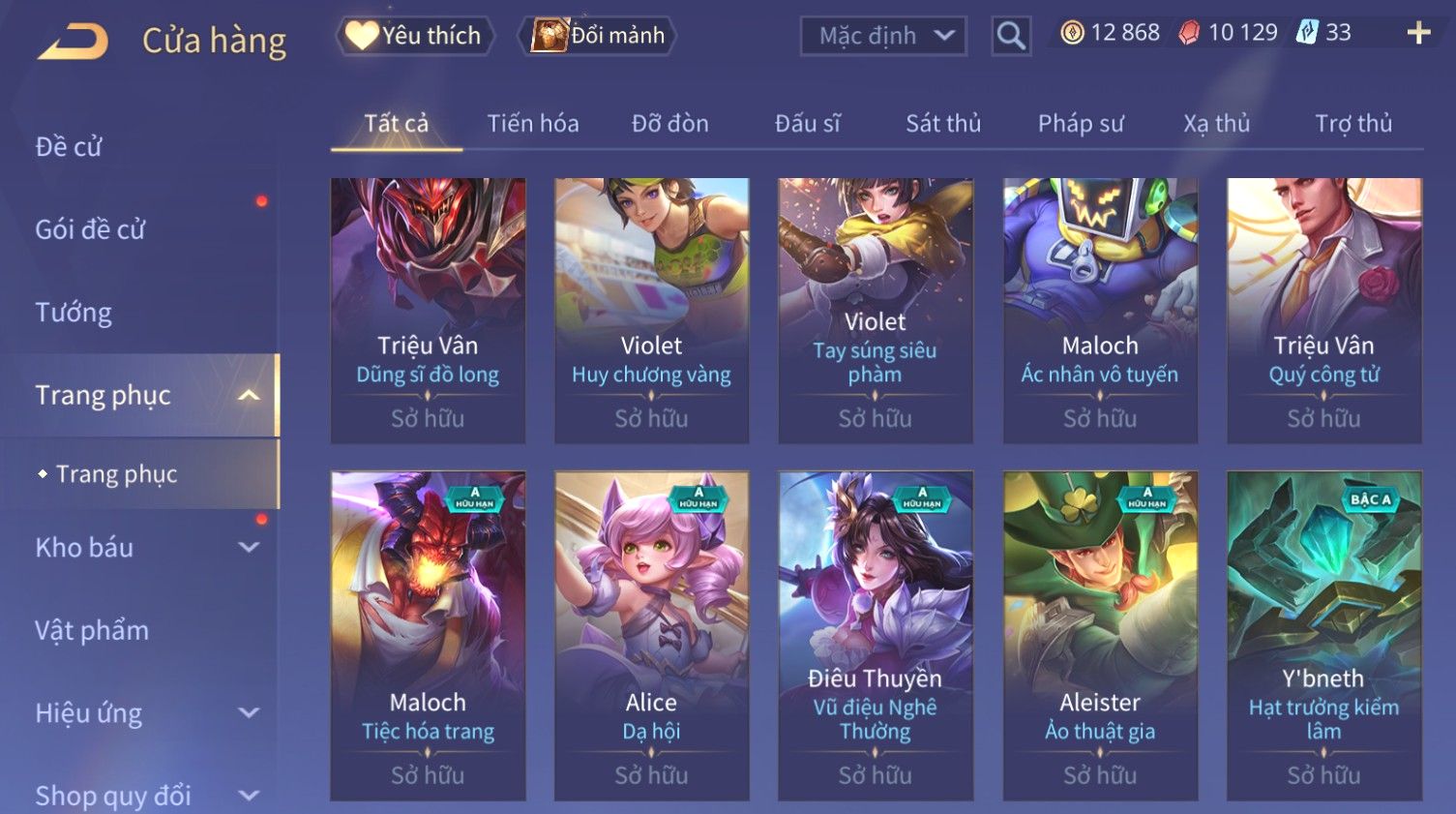Tap the blue voucher currency icon
Viewport: 1456px width, 814px height.
pos(1307,33)
